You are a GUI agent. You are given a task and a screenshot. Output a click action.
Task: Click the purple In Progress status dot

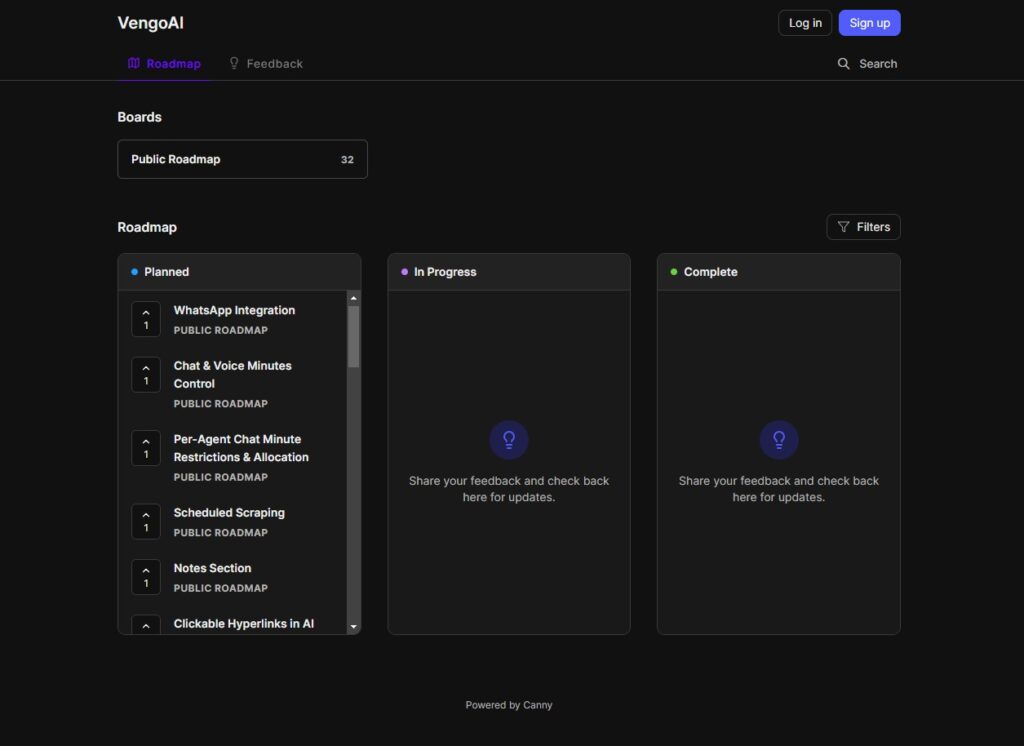[403, 271]
